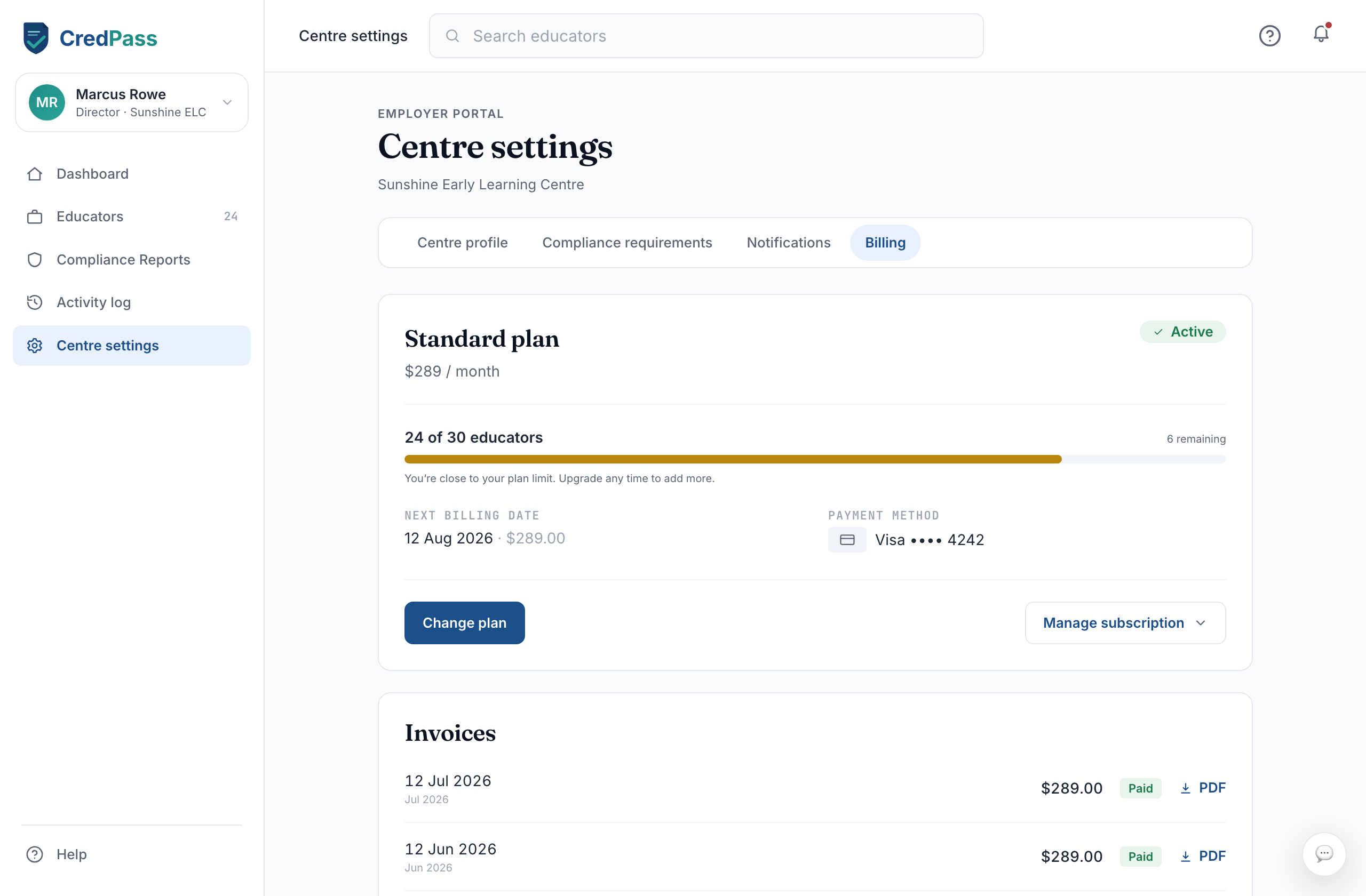Viewport: 1366px width, 896px height.
Task: Click the Change plan button
Action: click(x=464, y=622)
